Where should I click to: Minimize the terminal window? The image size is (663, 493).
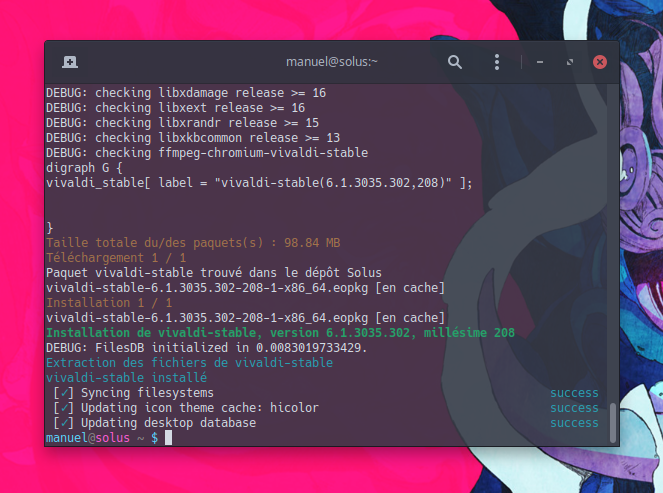pos(540,62)
